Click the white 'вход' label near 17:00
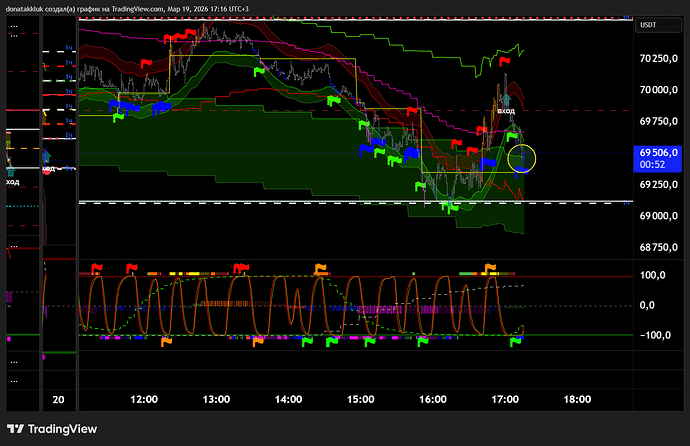Image resolution: width=690 pixels, height=446 pixels. [x=505, y=111]
